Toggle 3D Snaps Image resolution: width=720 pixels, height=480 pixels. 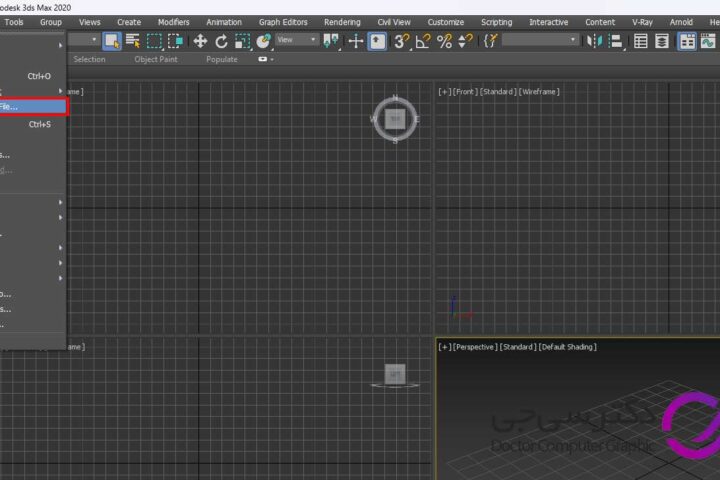[401, 41]
